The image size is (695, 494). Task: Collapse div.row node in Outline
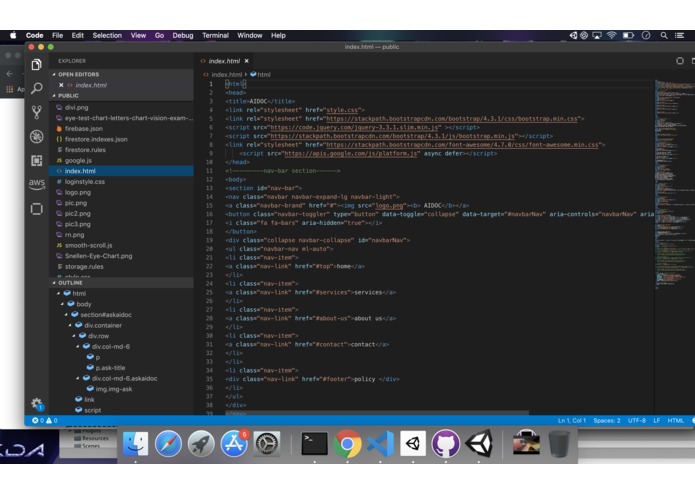[x=74, y=336]
